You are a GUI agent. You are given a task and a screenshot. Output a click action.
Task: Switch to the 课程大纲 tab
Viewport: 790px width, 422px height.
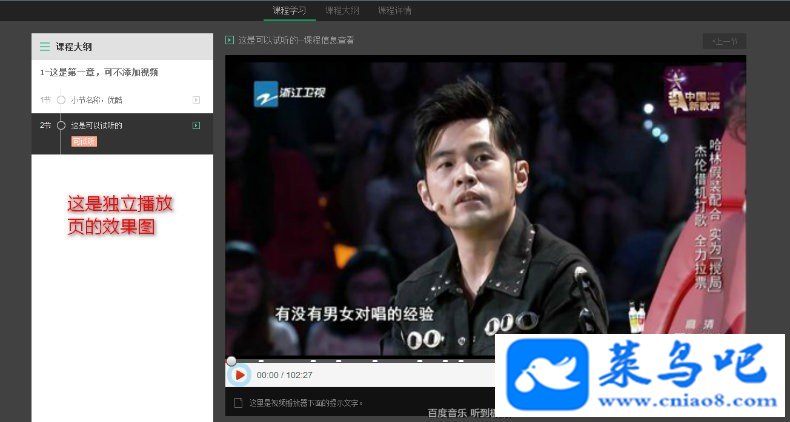(x=342, y=10)
